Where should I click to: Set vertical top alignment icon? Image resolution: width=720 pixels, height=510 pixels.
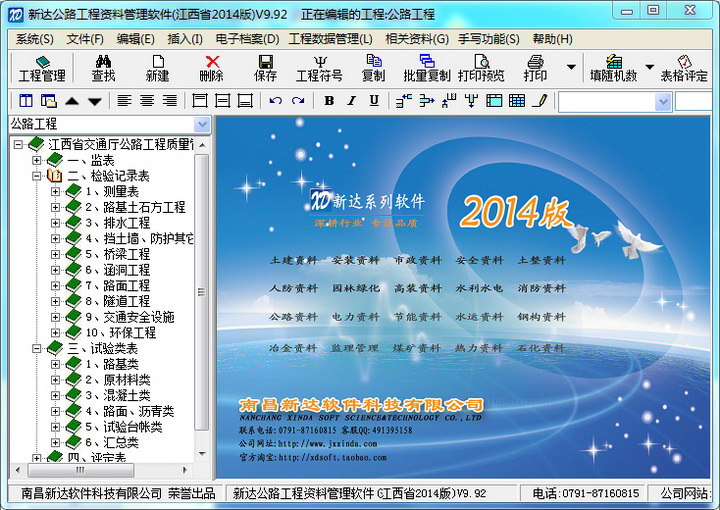[200, 101]
